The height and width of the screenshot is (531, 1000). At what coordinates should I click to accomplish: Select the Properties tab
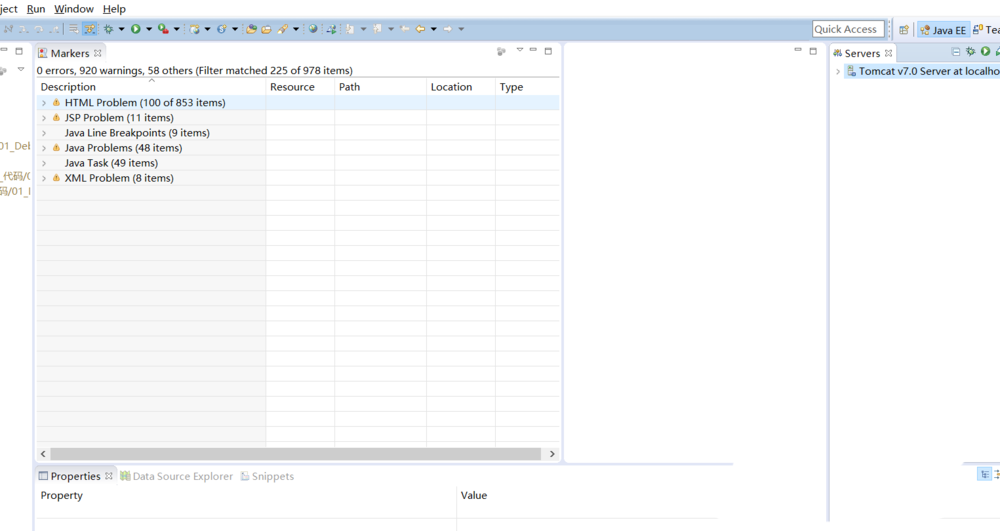pyautogui.click(x=75, y=476)
